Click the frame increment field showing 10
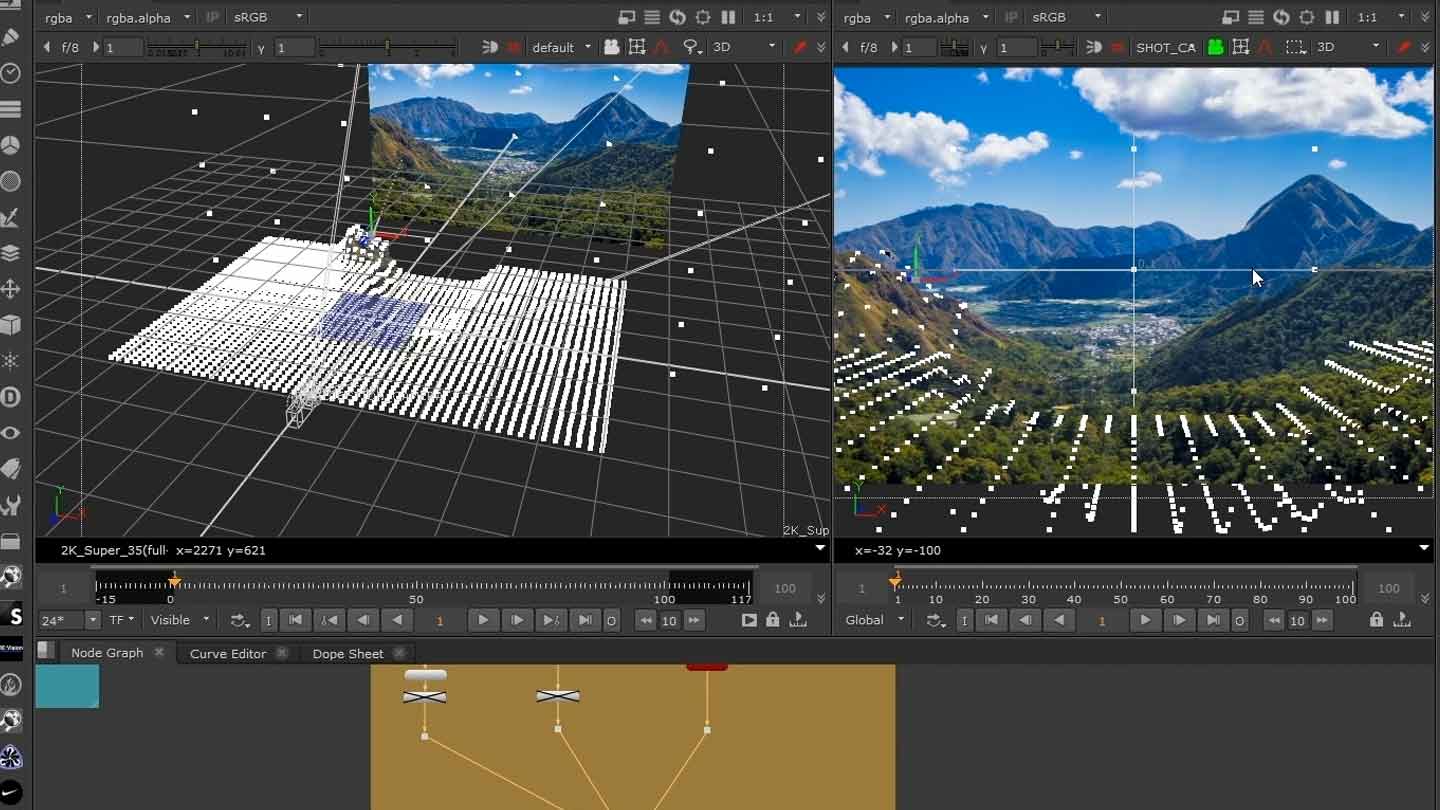The width and height of the screenshot is (1440, 810). [669, 620]
